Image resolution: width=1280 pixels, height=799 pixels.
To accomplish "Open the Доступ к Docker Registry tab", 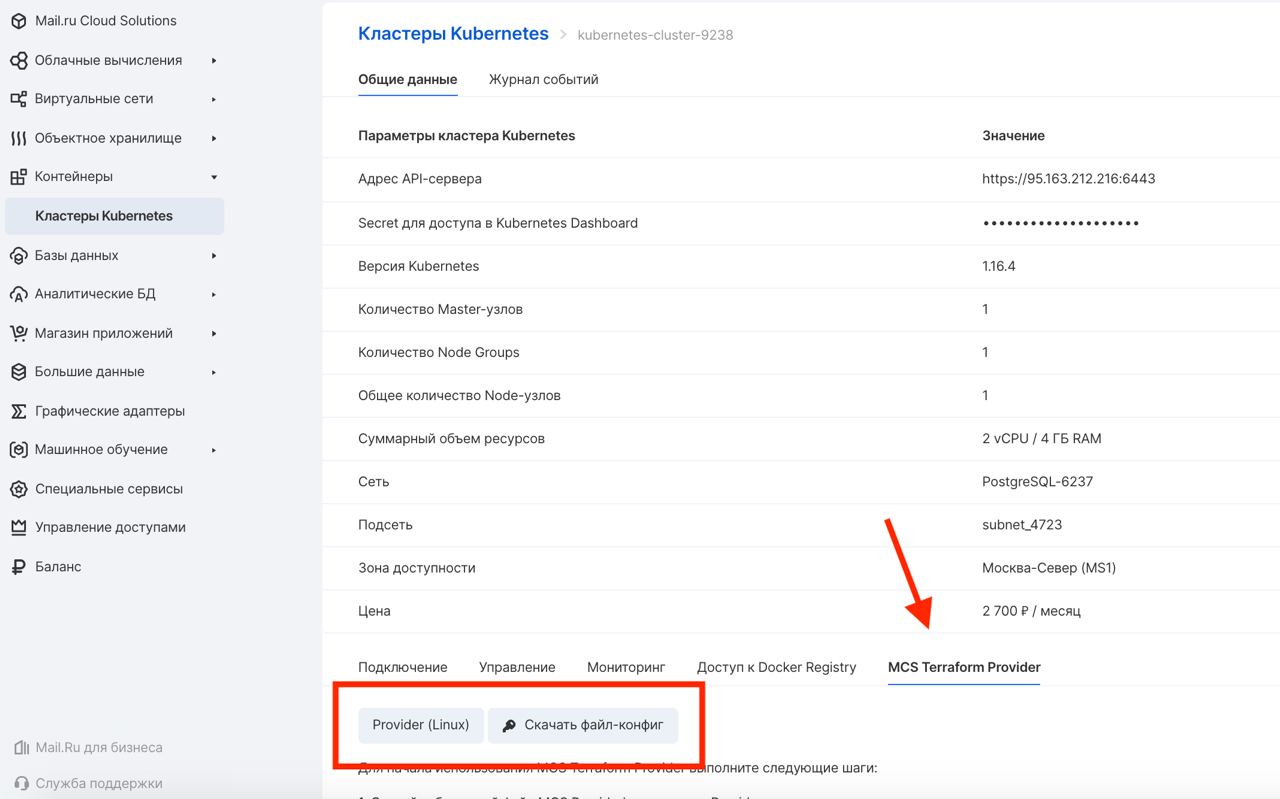I will point(777,667).
